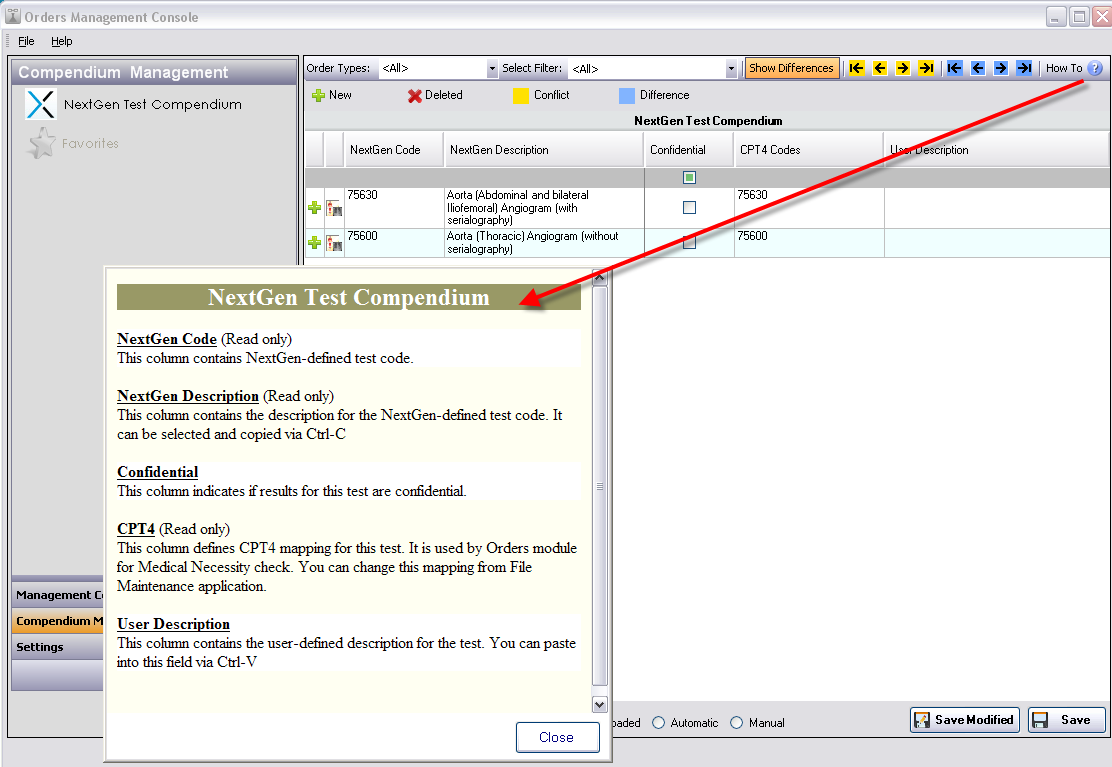Click the Aorta (Thoracic) Angiogram description cell
This screenshot has width=1112, height=767.
pyautogui.click(x=544, y=243)
